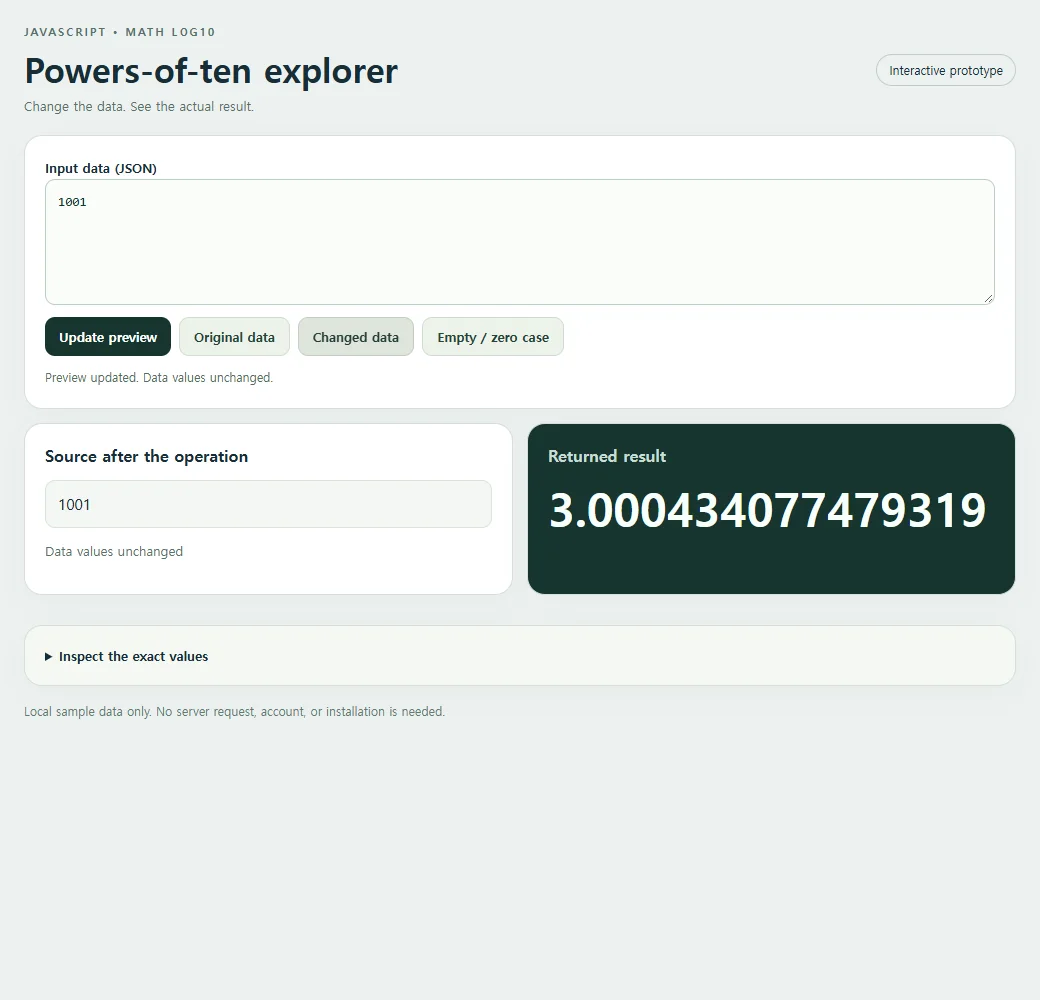Image resolution: width=1040 pixels, height=1000 pixels.
Task: Click the Source after the operation heading
Action: pyautogui.click(x=147, y=456)
